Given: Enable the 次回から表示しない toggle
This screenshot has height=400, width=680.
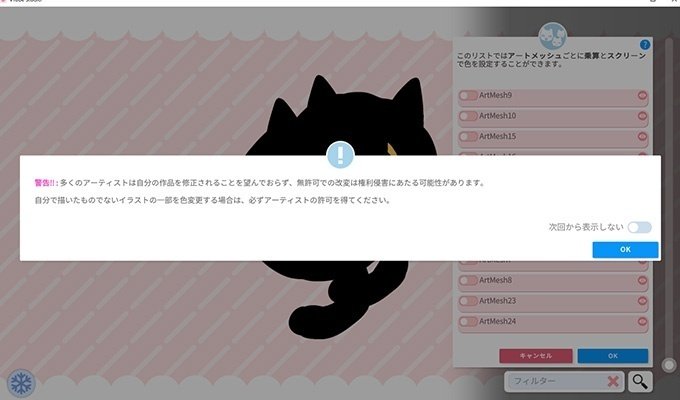Looking at the screenshot, I should coord(640,227).
